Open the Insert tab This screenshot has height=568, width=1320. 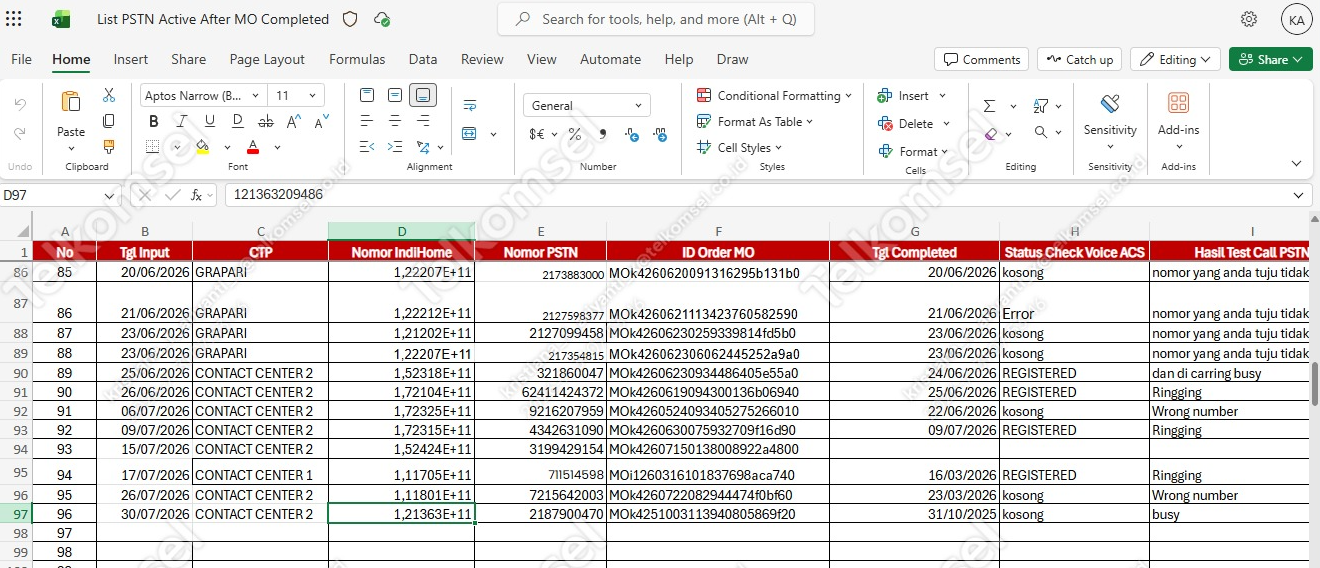coord(131,59)
